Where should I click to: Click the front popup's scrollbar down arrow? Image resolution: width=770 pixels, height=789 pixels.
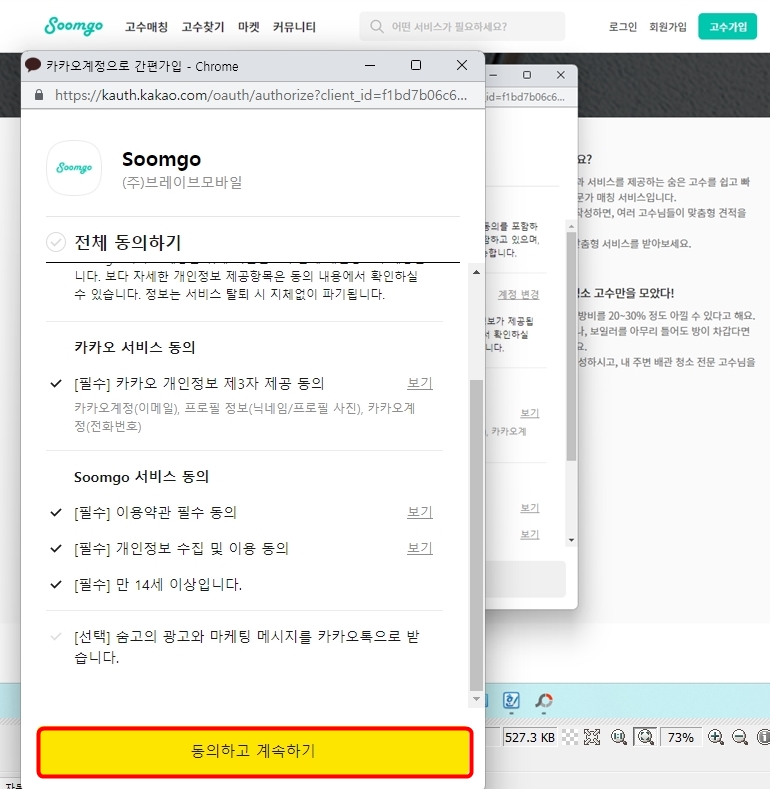point(476,698)
